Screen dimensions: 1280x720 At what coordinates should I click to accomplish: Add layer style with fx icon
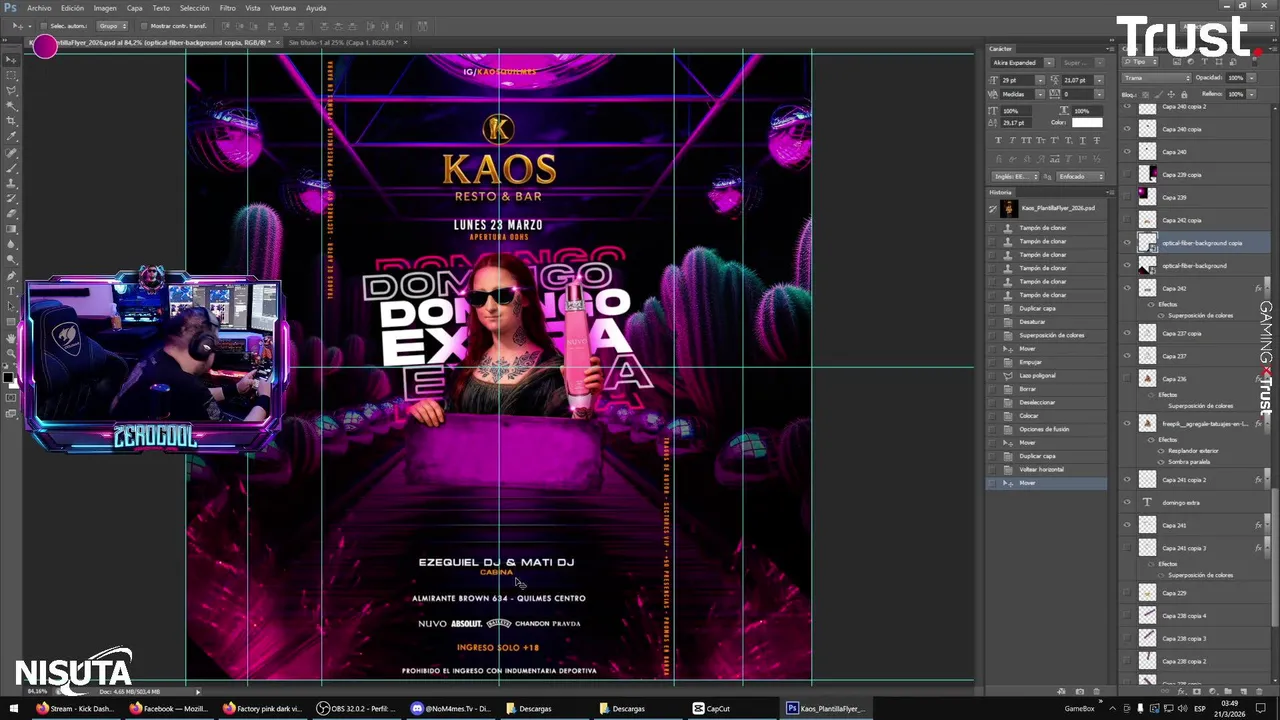coord(1181,691)
